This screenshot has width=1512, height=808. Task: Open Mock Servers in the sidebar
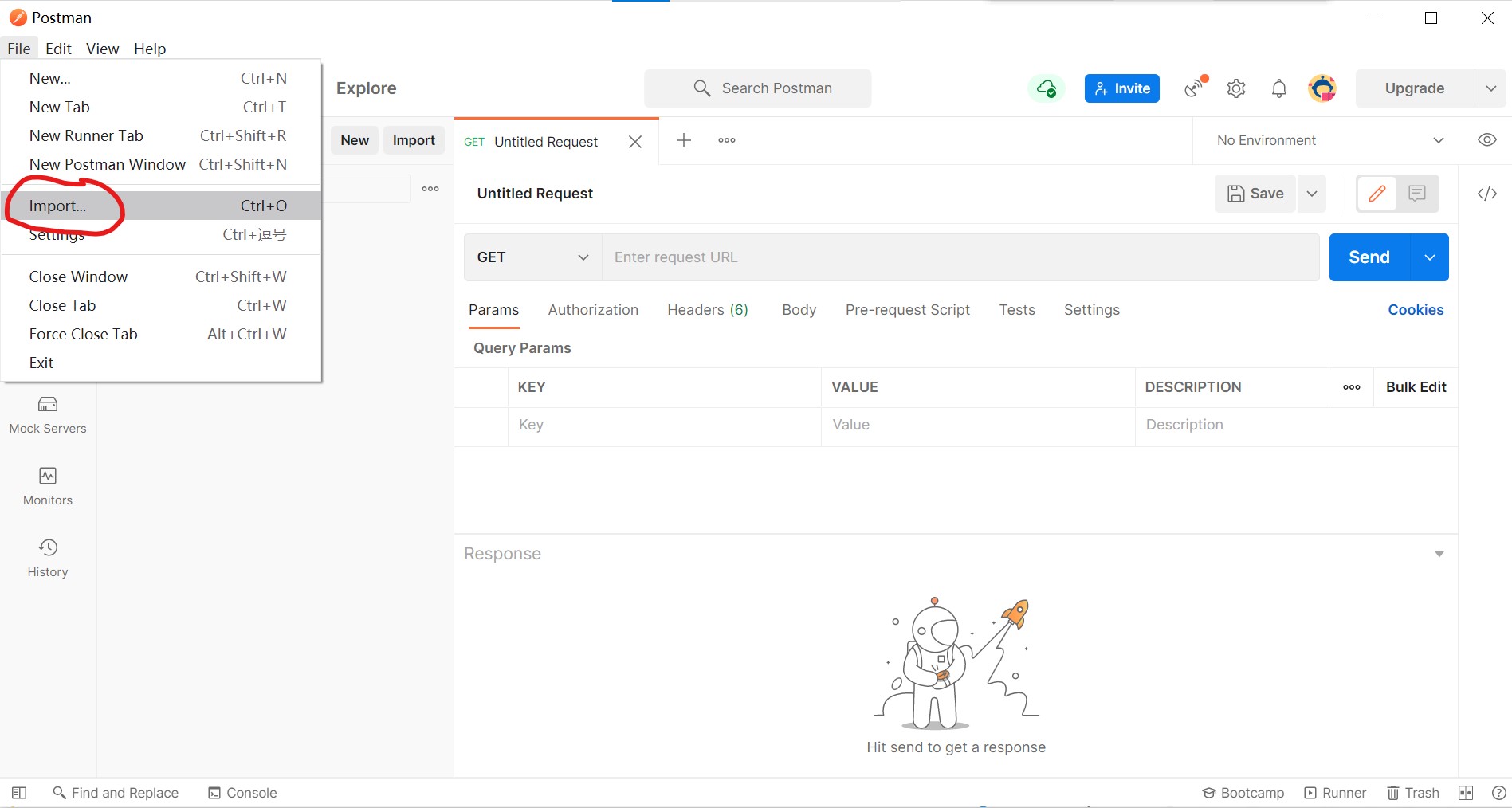pos(48,415)
